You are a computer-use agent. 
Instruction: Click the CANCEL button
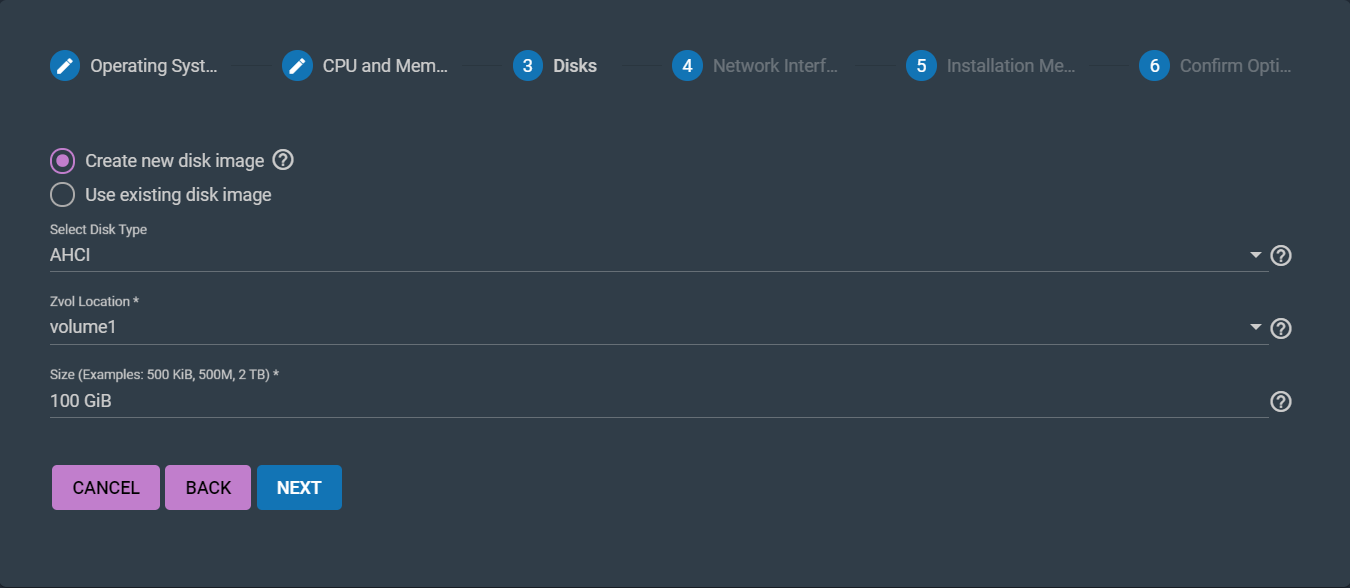coord(106,488)
